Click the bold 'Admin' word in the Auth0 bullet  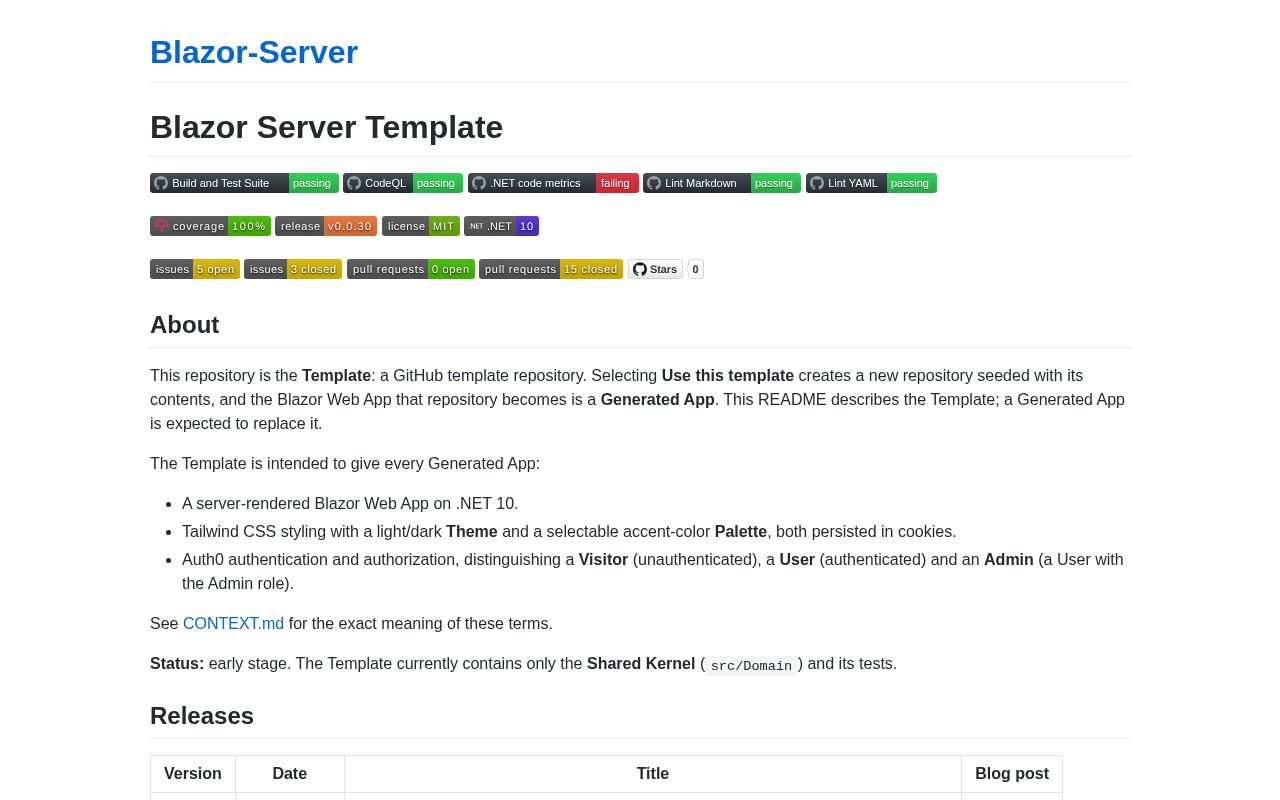(x=1009, y=560)
